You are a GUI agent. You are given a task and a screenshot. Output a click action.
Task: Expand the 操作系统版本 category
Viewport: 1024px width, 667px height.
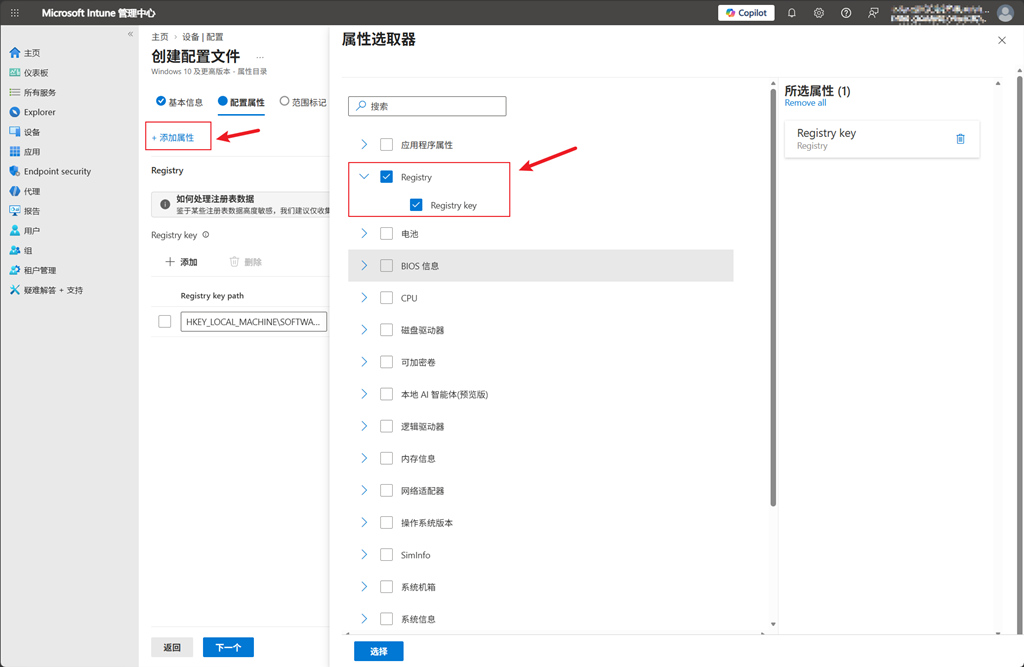click(x=364, y=522)
